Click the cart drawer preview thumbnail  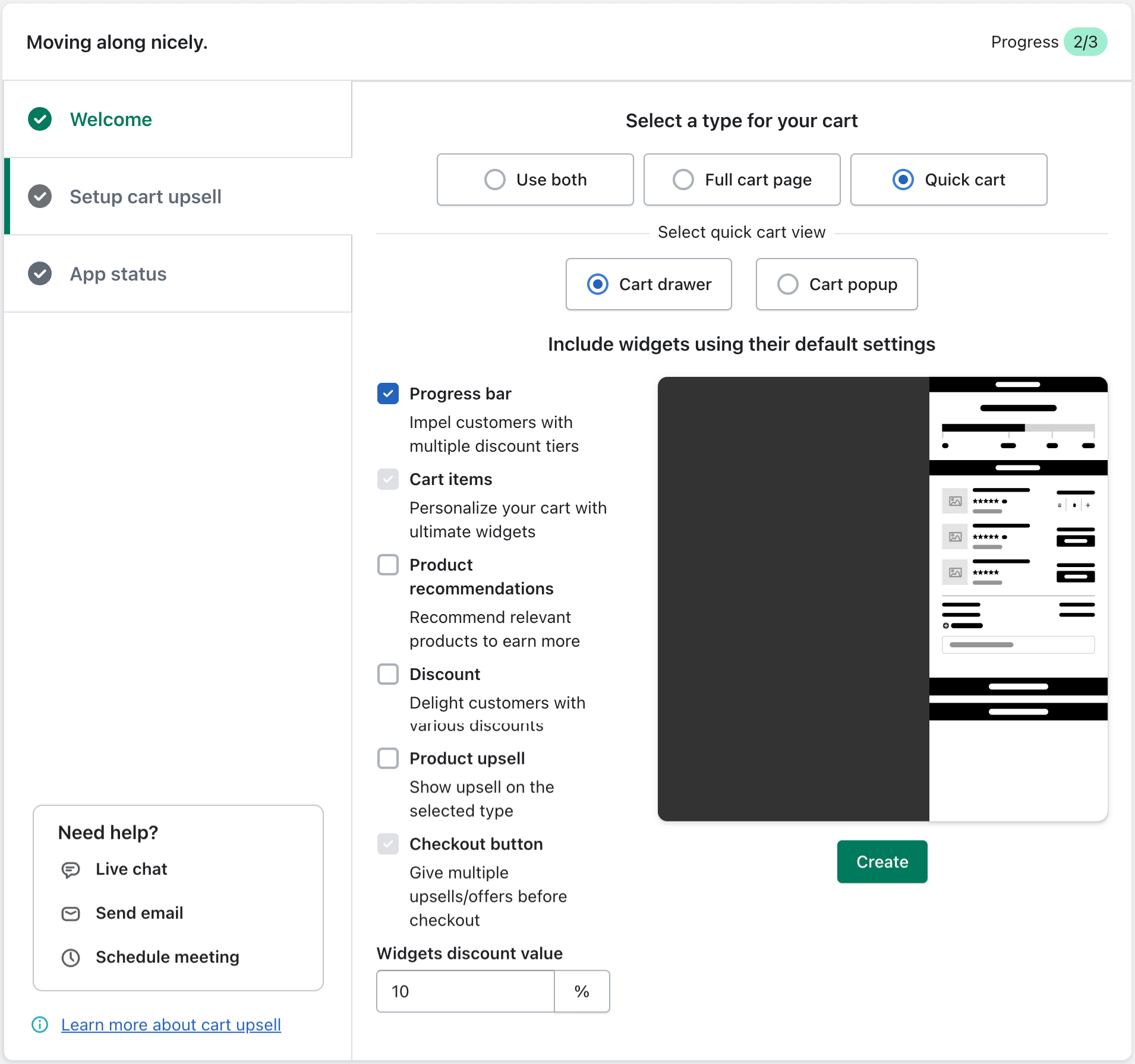(882, 599)
